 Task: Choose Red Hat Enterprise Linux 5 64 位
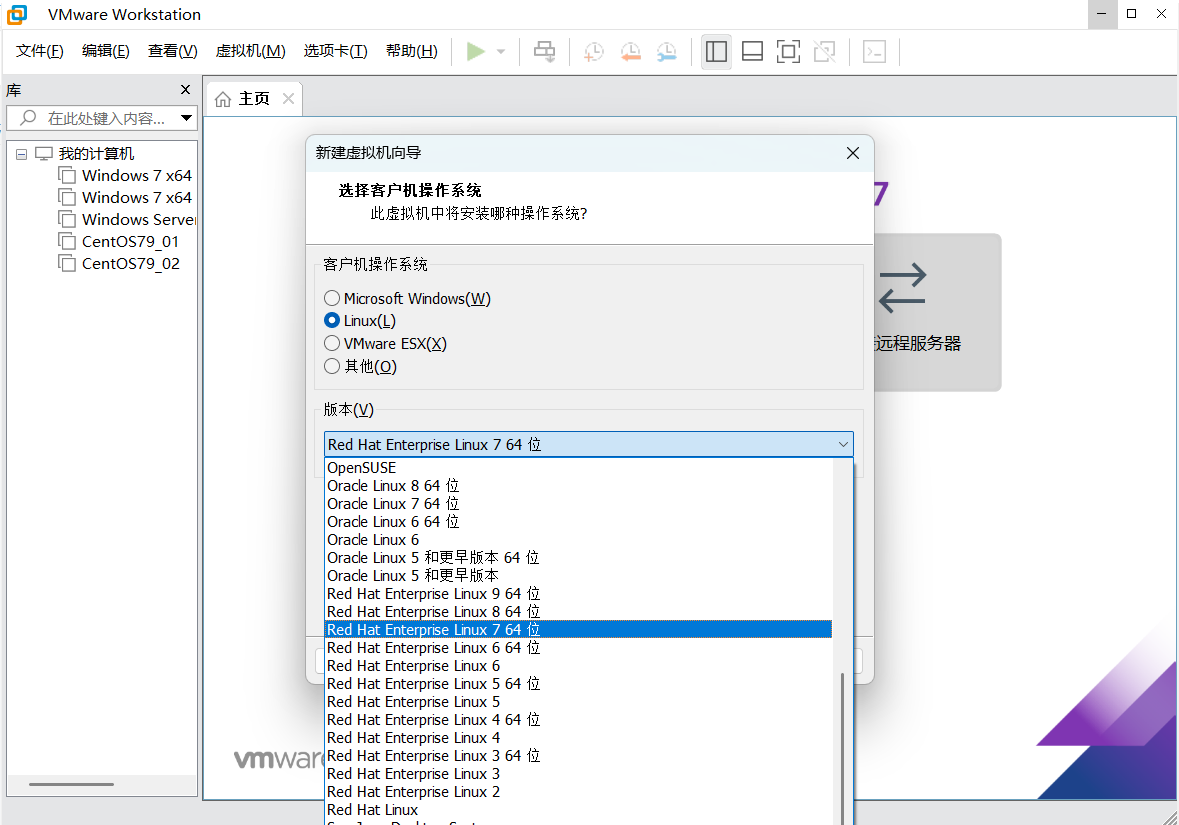tap(578, 684)
